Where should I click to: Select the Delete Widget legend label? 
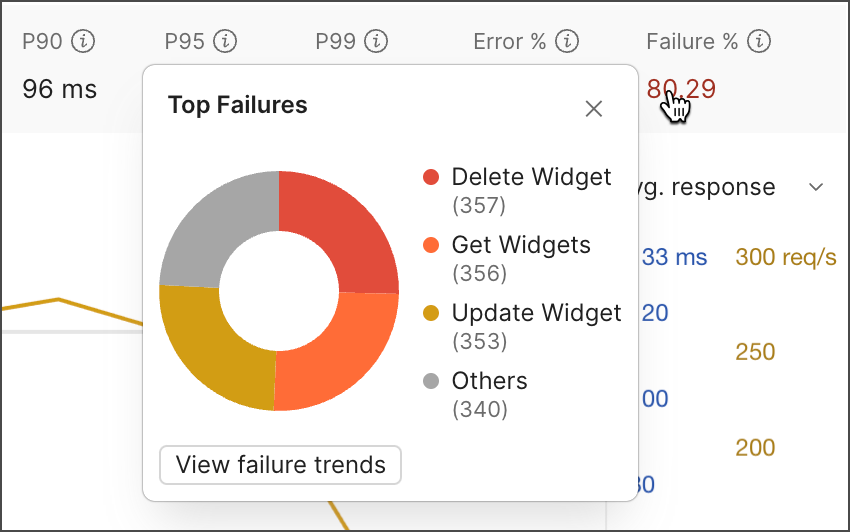click(x=531, y=178)
